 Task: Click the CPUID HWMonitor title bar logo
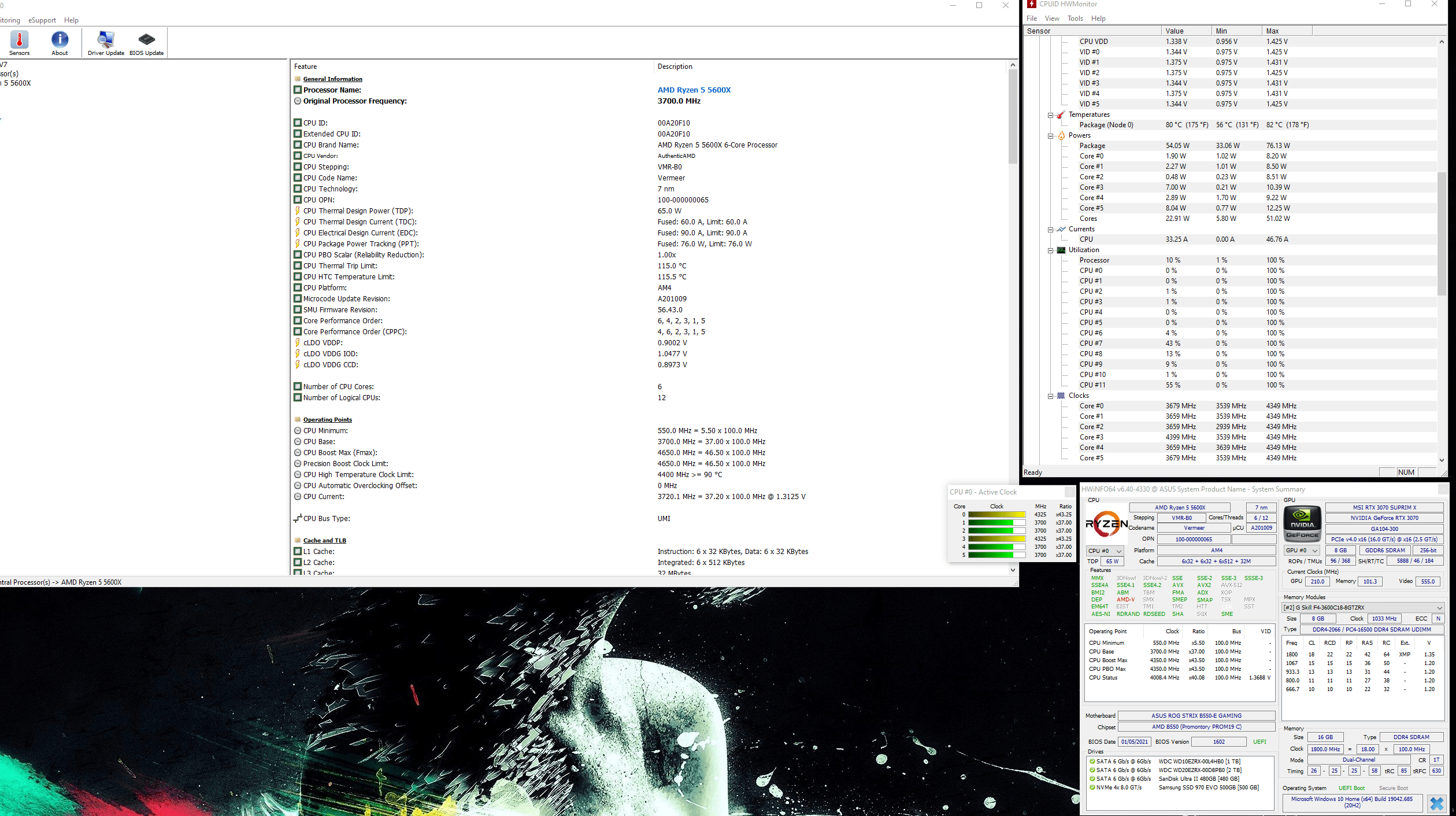point(1032,4)
